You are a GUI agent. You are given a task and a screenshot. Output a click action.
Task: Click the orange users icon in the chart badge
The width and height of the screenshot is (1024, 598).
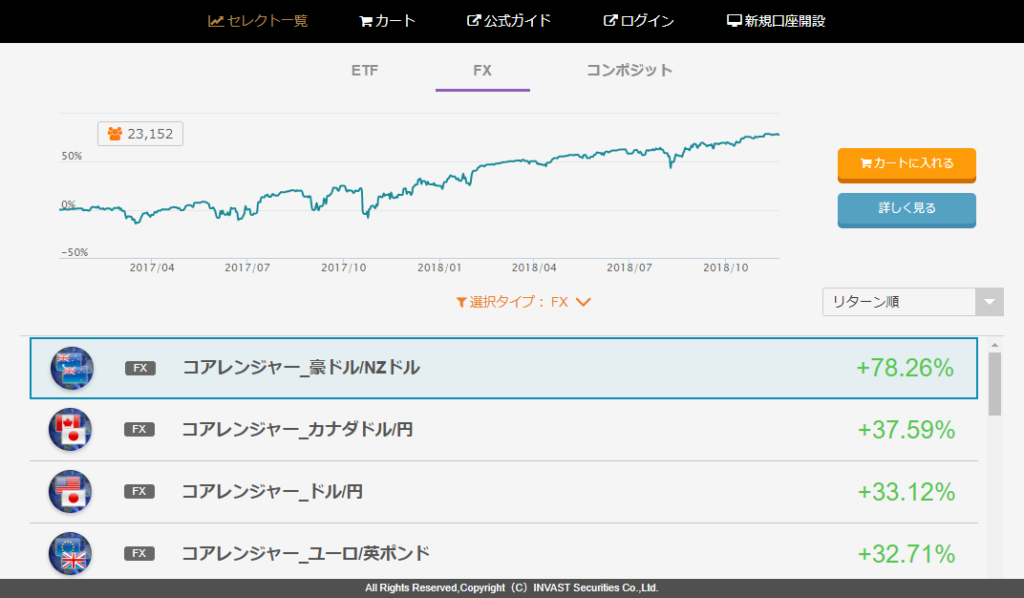tap(115, 134)
